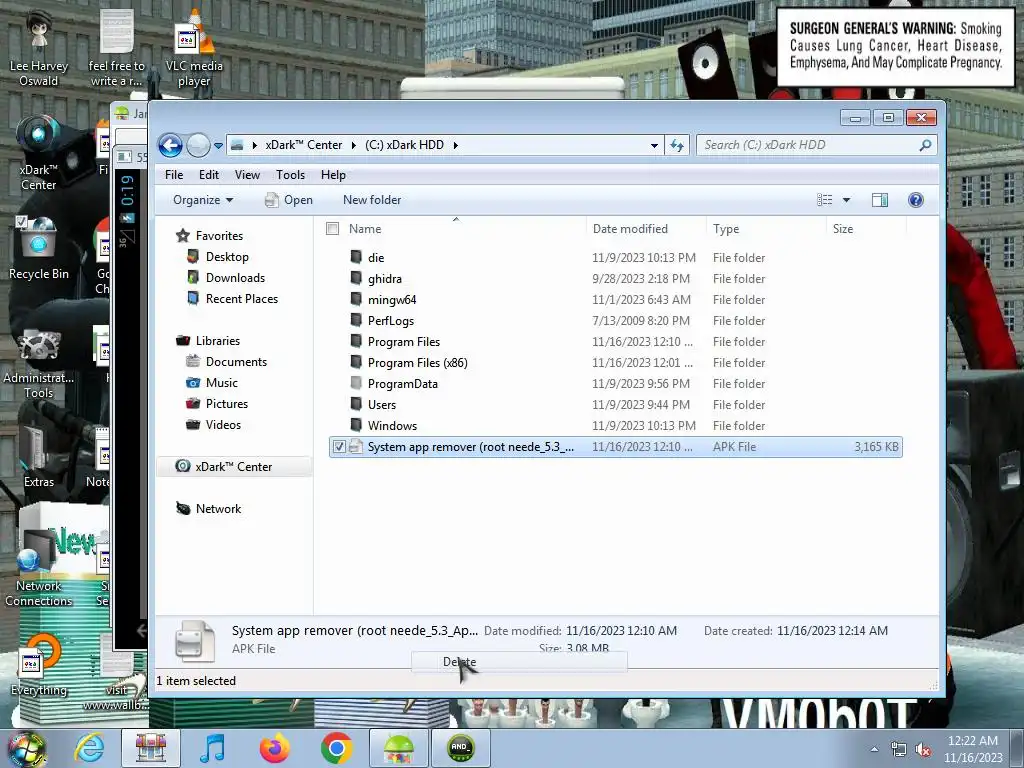Open the Organize dropdown
This screenshot has width=1024, height=768.
202,200
